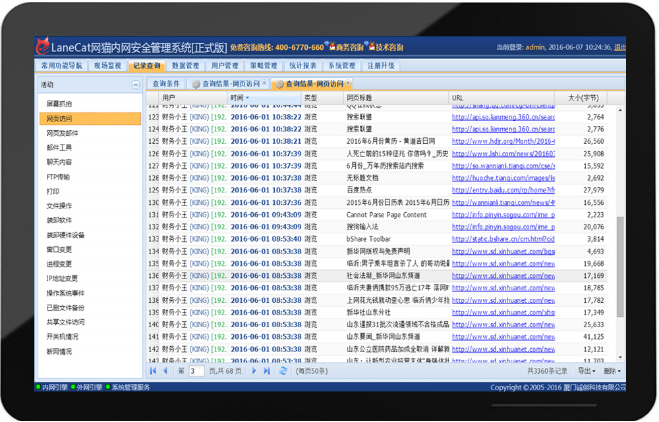Sort by the 时间 column header
The width and height of the screenshot is (659, 422).
pyautogui.click(x=238, y=98)
